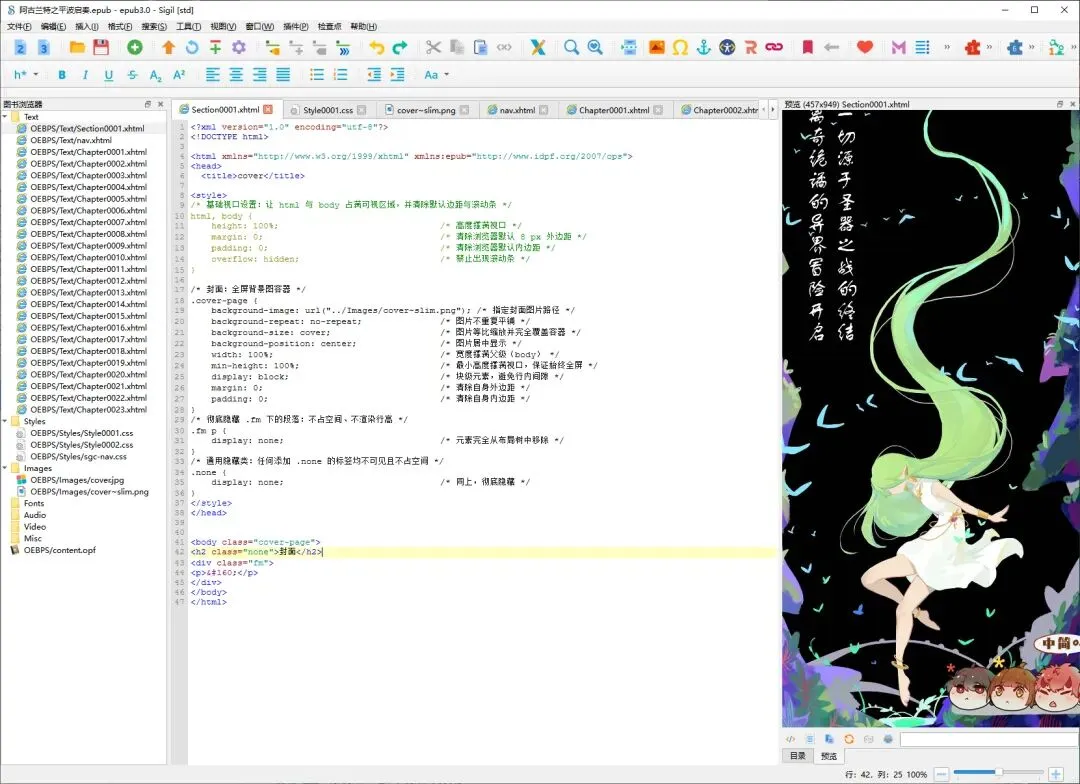The image size is (1080, 784).
Task: Open Find and Replace with the magnifier icon
Action: pos(571,47)
